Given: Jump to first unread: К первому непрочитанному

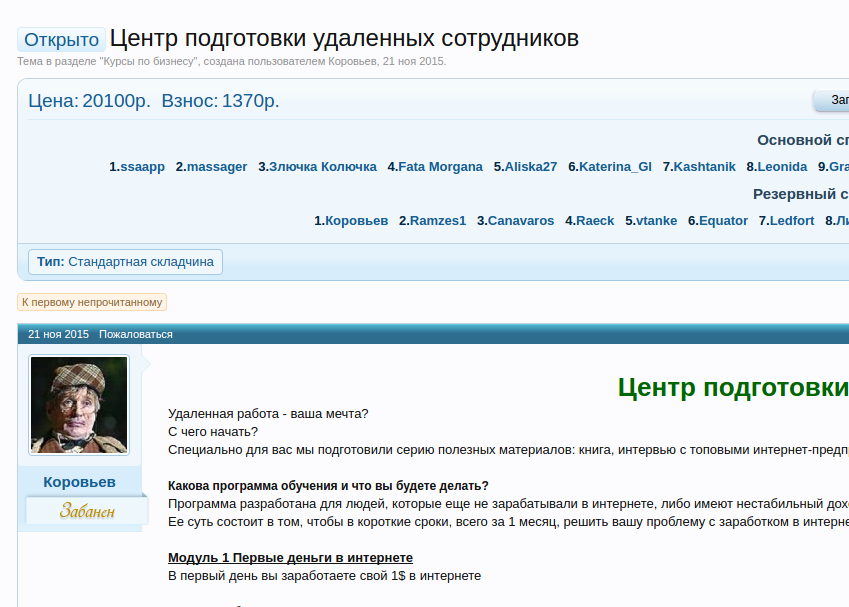Looking at the screenshot, I should [x=92, y=302].
